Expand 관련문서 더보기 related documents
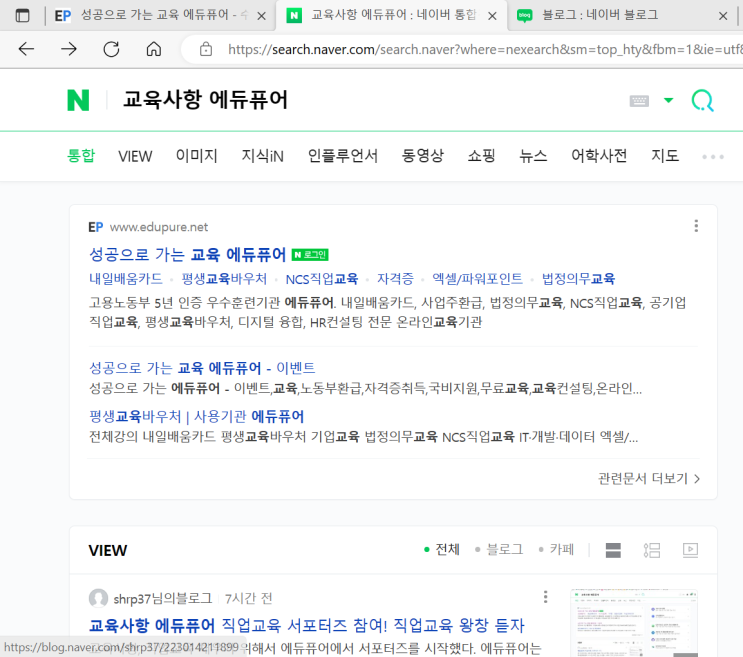The image size is (743, 657). tap(649, 478)
